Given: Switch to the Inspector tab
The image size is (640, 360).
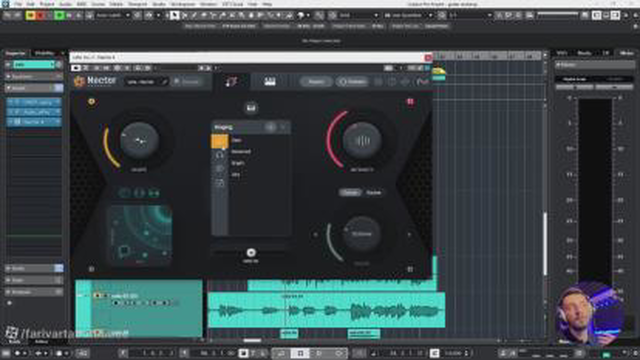Looking at the screenshot, I should [16, 53].
